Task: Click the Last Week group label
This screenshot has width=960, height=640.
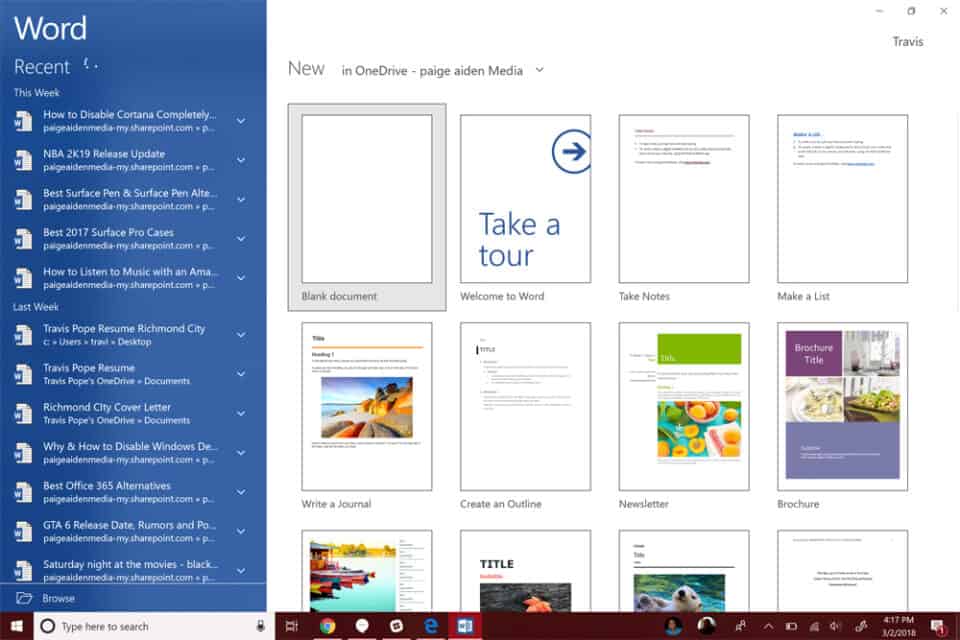Action: coord(36,307)
